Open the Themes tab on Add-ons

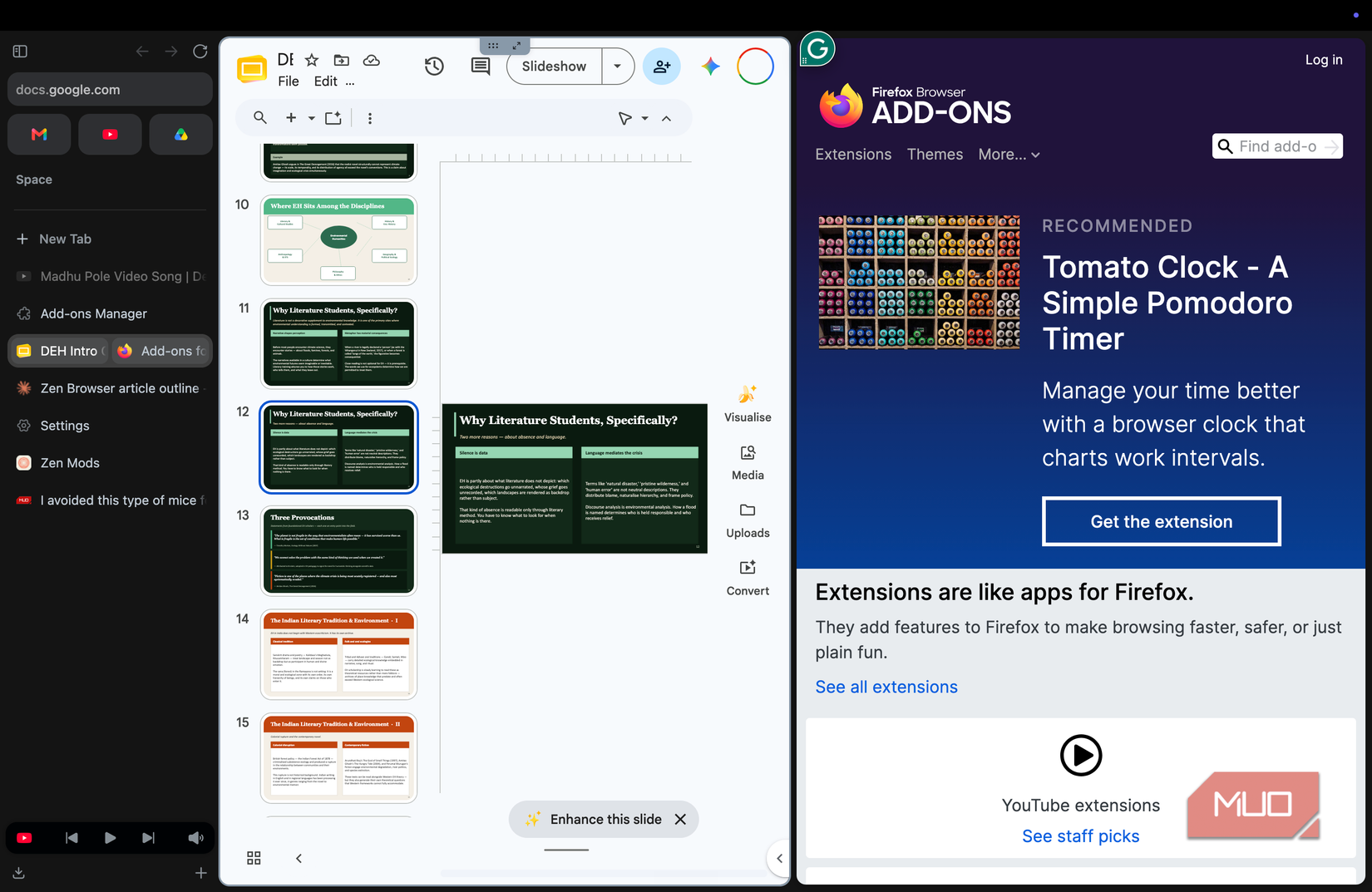tap(935, 155)
